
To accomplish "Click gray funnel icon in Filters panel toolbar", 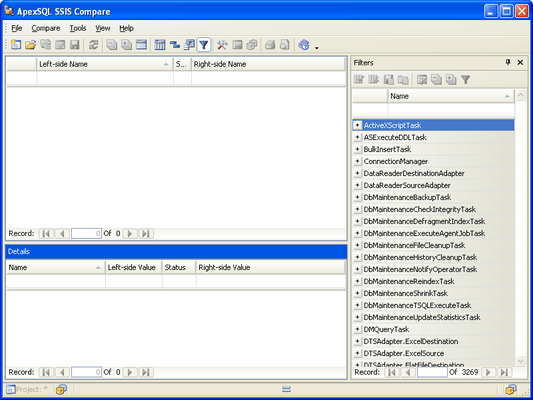I will click(466, 80).
